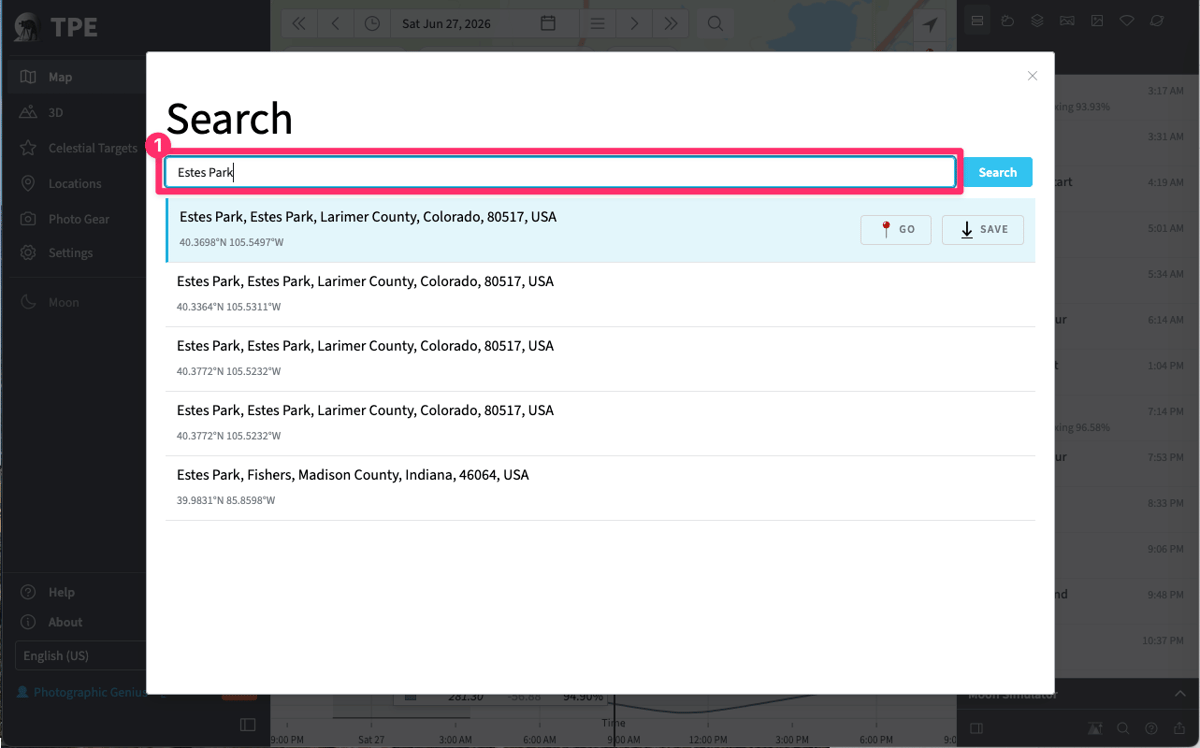Click the 3:17 AM event time
Viewport: 1200px width, 748px height.
[x=1165, y=91]
